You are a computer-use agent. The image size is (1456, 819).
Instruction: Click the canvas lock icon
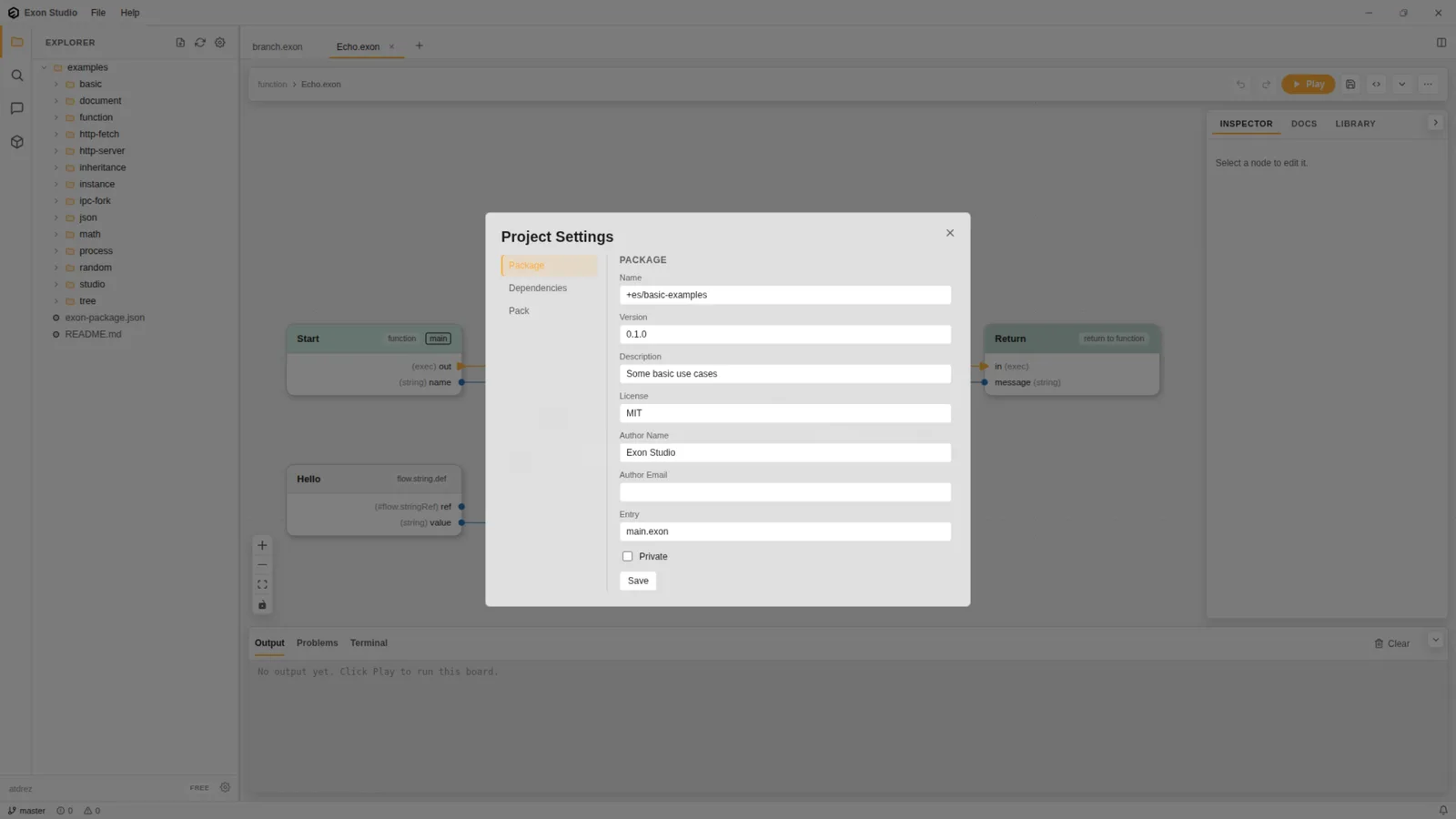(x=262, y=605)
